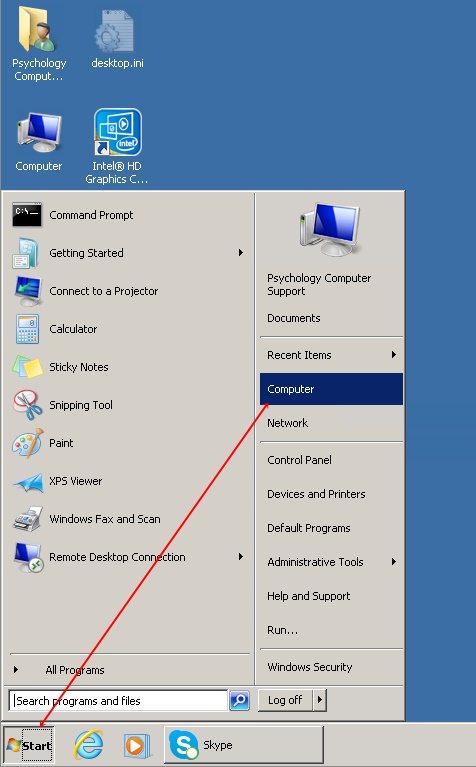Expand the Remote Desktop Connection submenu arrow
This screenshot has height=767, width=476.
pyautogui.click(x=241, y=557)
